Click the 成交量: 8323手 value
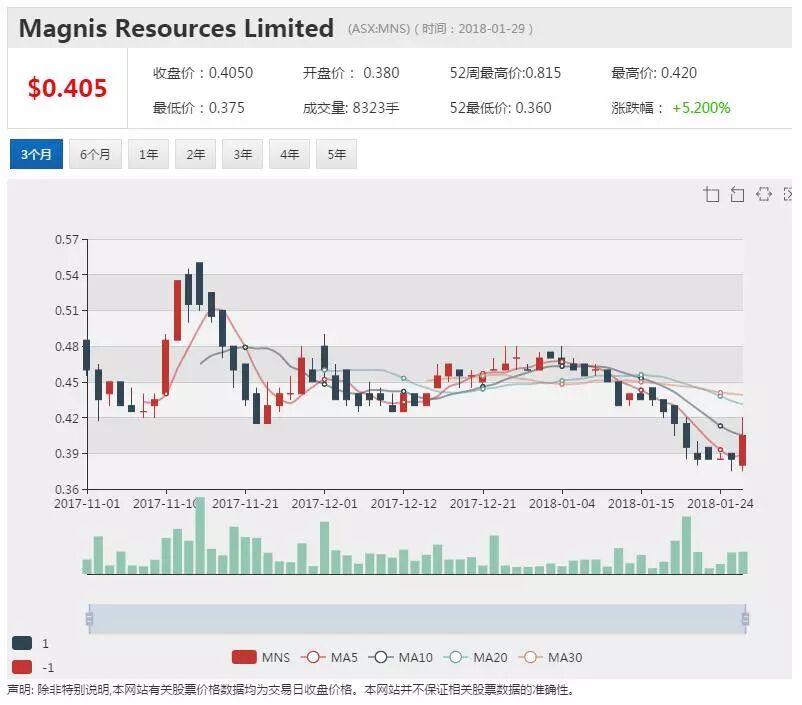Viewport: 802px width, 705px height. (351, 108)
